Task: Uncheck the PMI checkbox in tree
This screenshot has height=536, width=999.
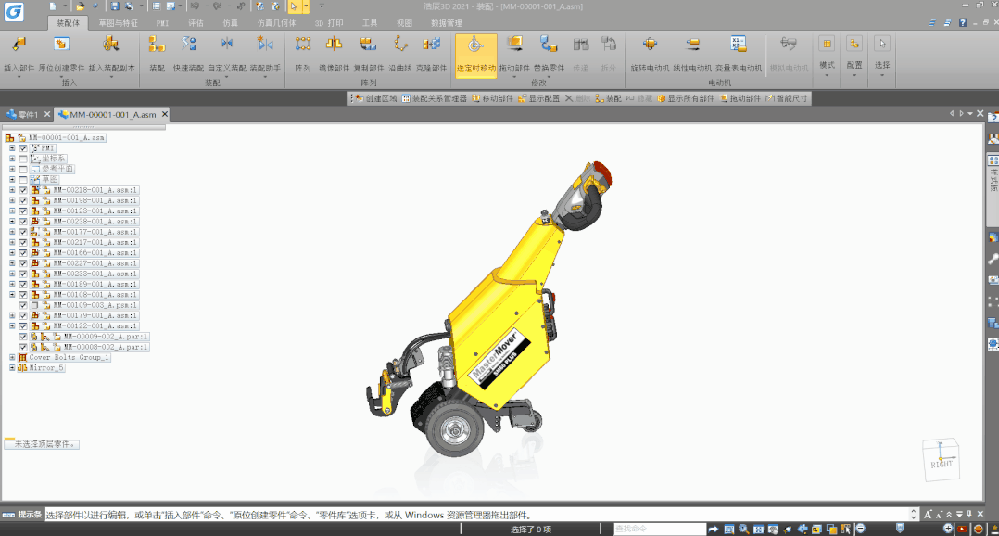Action: [x=23, y=148]
